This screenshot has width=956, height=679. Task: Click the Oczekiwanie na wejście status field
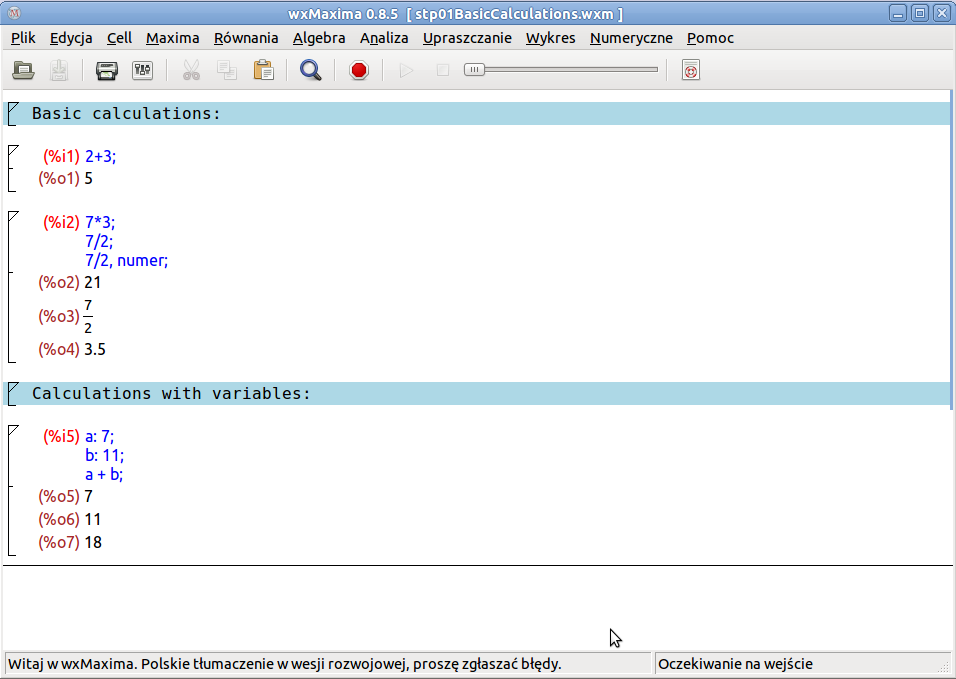pyautogui.click(x=801, y=664)
